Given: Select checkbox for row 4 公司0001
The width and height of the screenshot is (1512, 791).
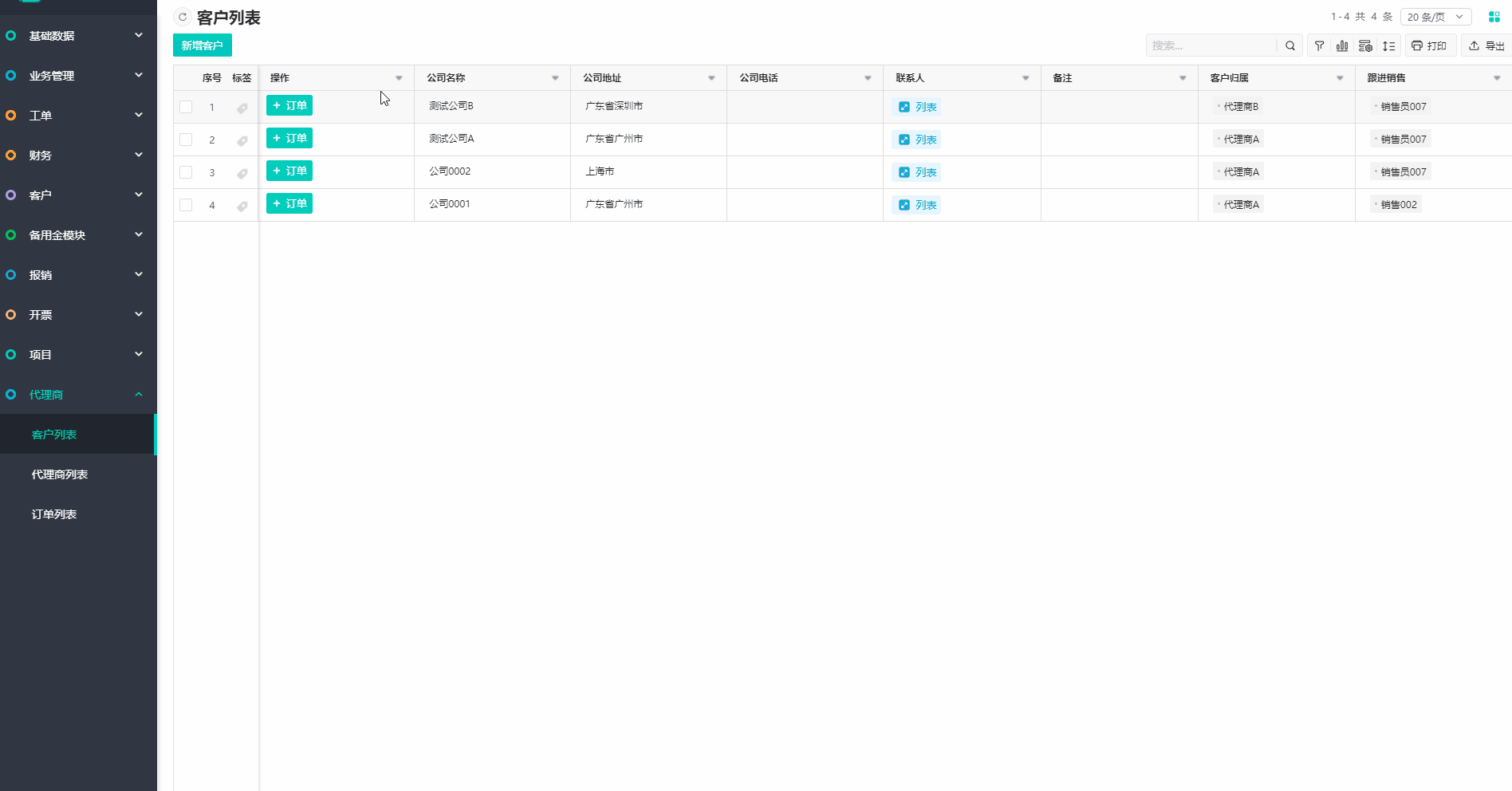Looking at the screenshot, I should [186, 205].
